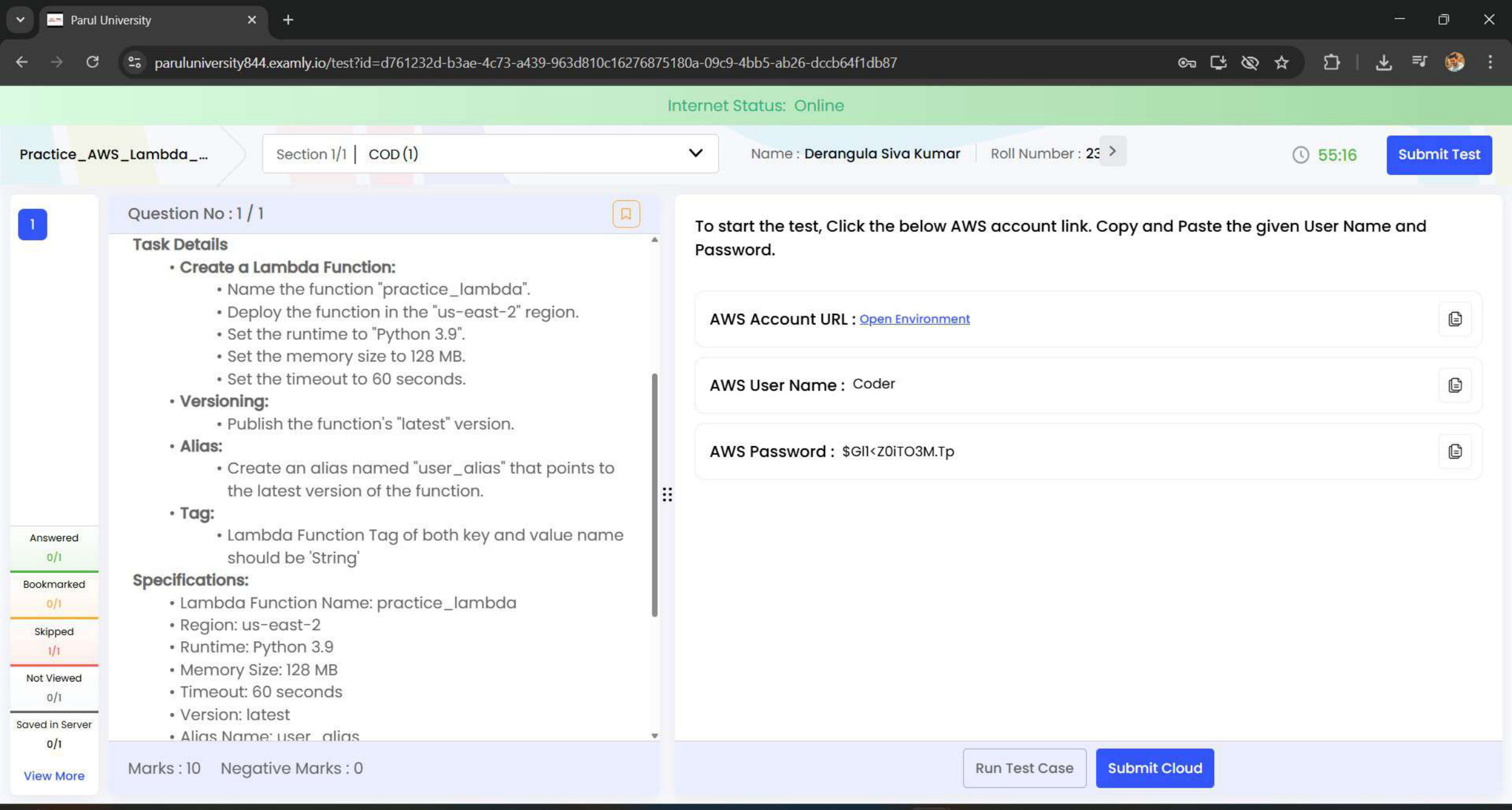Click the password text $GI1<Z0iTO3M.Tp
The width and height of the screenshot is (1512, 810).
(898, 451)
